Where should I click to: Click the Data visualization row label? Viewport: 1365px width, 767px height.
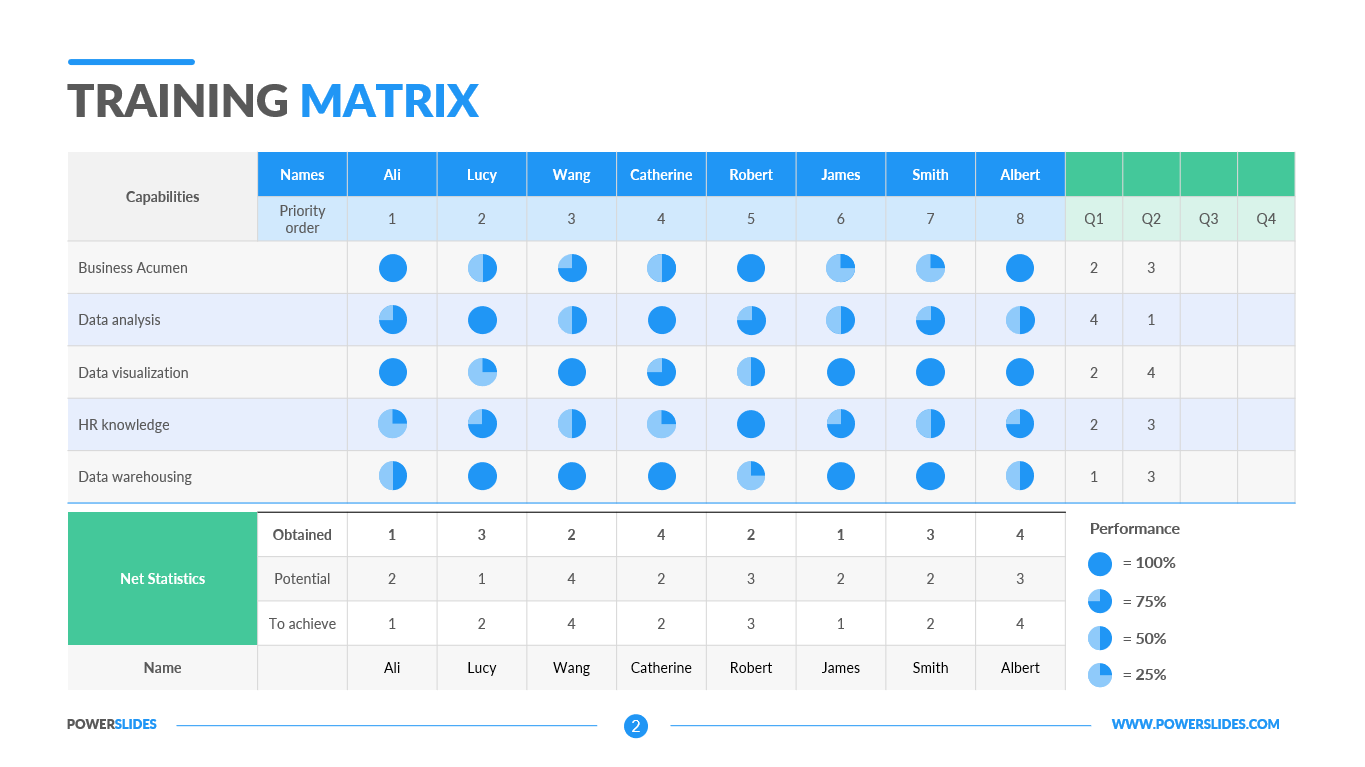pyautogui.click(x=133, y=372)
